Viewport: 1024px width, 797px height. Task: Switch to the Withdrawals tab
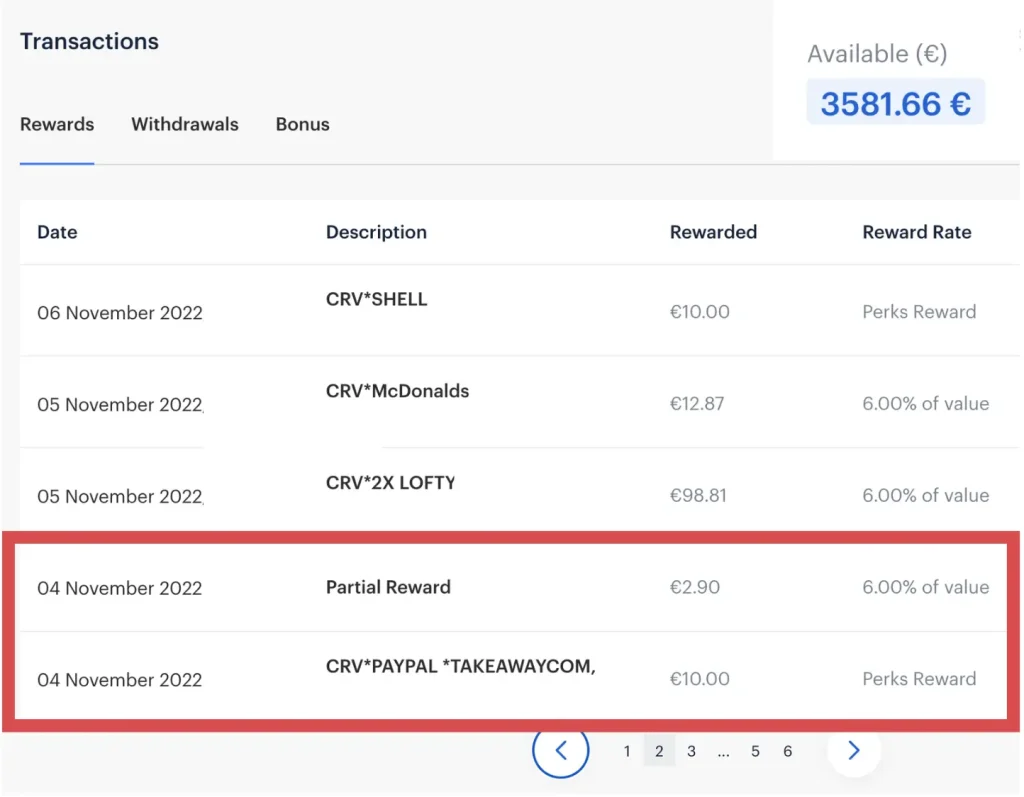click(185, 125)
